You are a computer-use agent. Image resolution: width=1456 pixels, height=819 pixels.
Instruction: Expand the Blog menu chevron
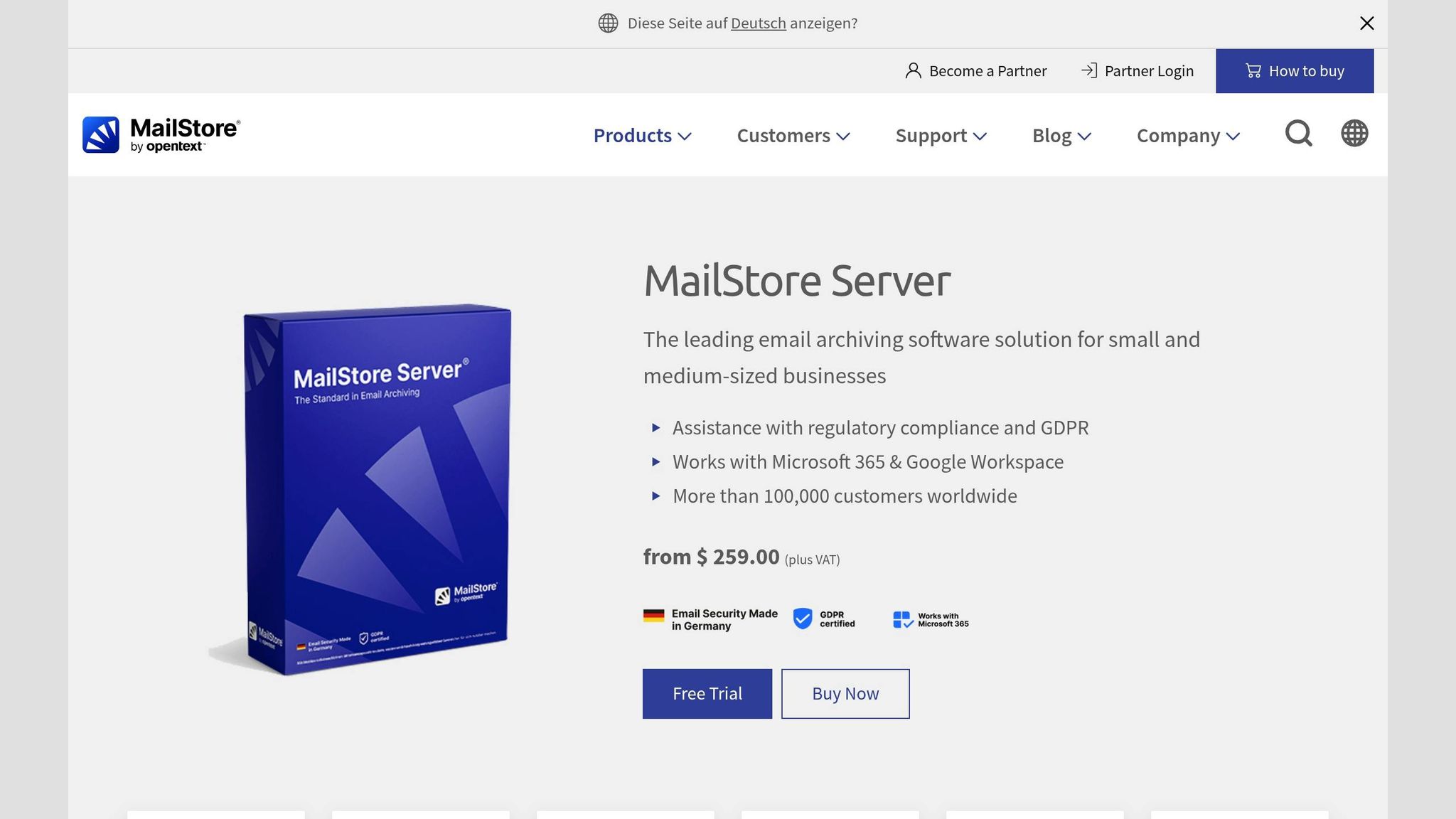click(1084, 136)
